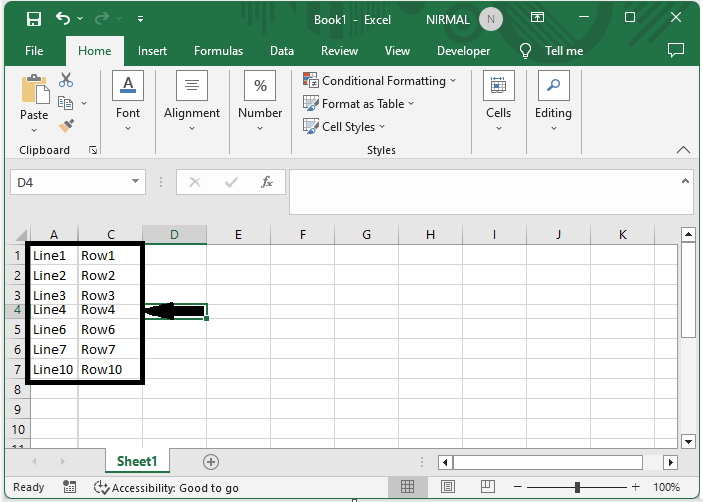Click the Cancel X in formula bar
Viewport: 703px width, 502px height.
pyautogui.click(x=195, y=182)
